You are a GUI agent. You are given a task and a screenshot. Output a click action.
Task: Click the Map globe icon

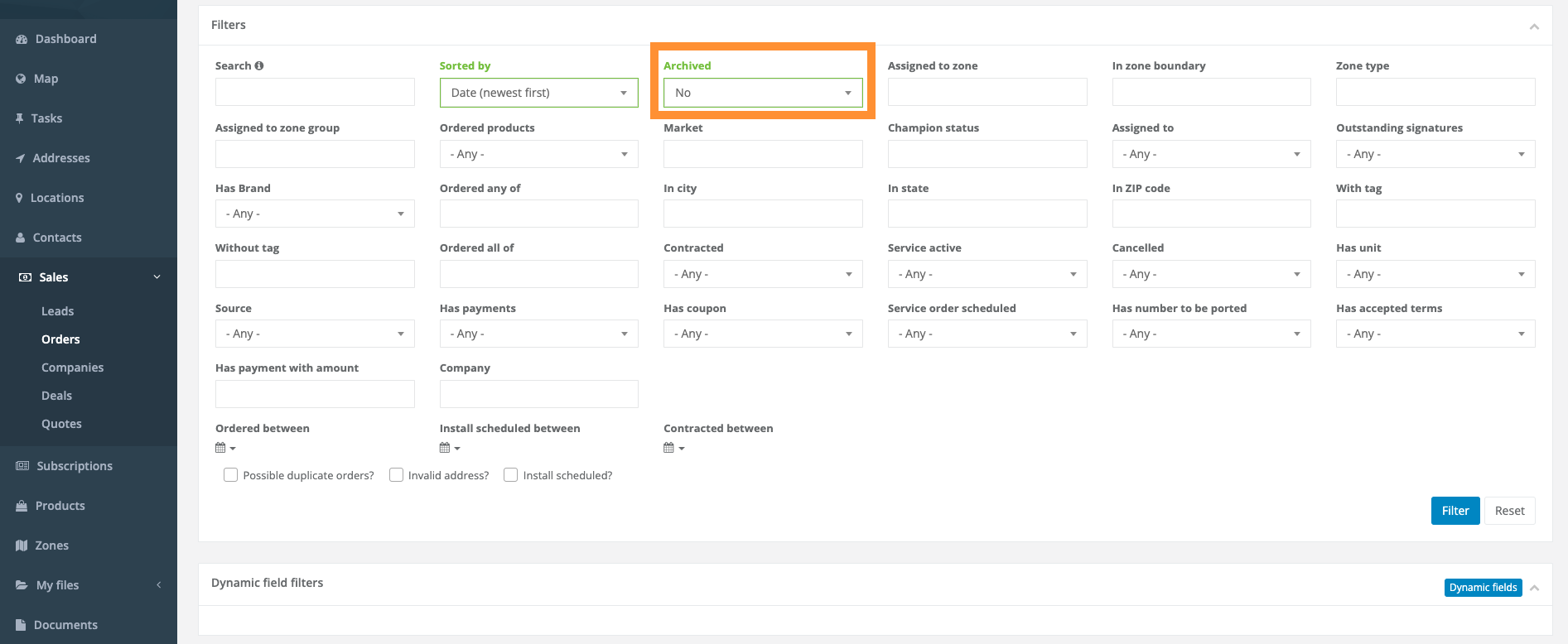point(21,79)
